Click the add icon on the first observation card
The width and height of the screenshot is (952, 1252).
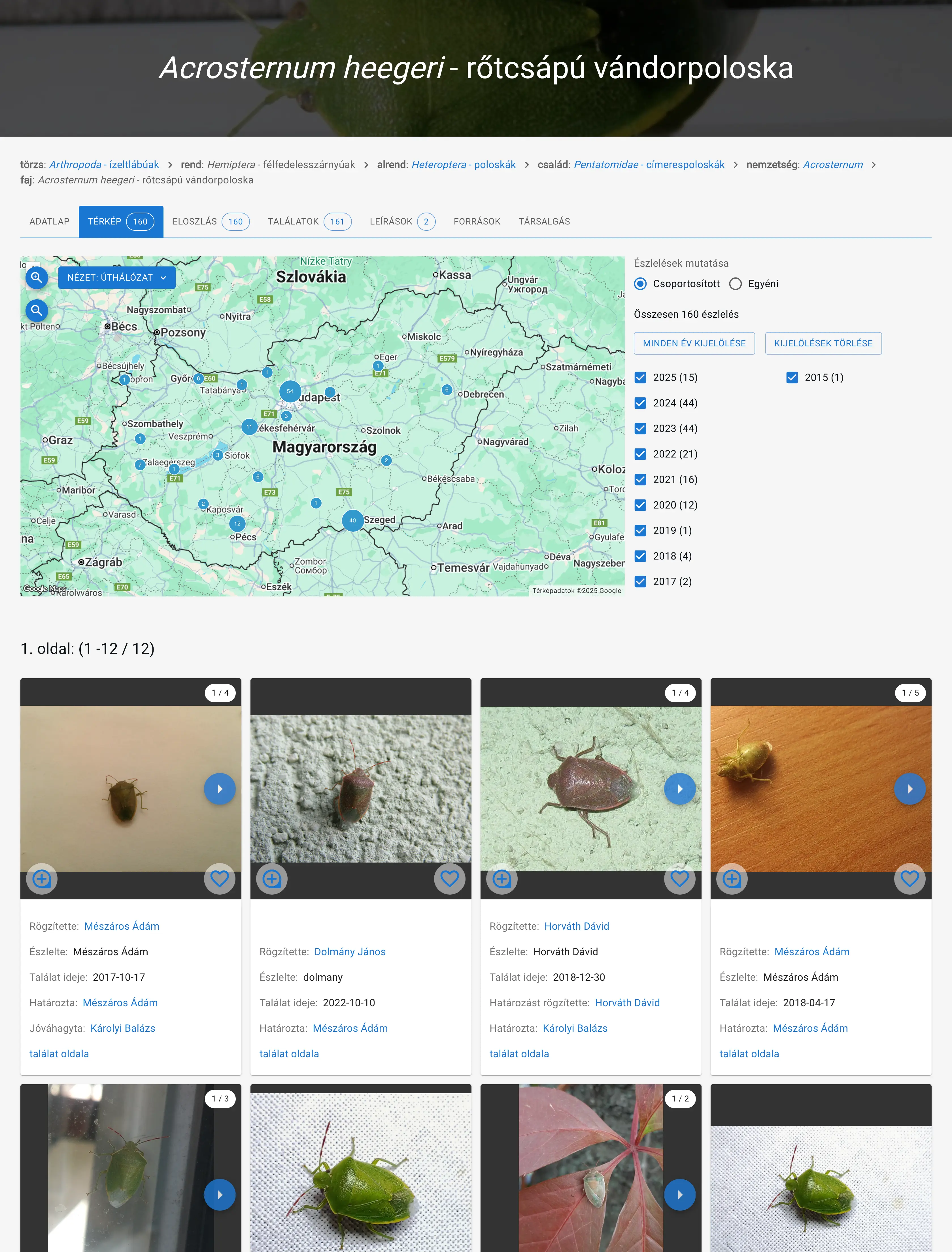(x=42, y=879)
